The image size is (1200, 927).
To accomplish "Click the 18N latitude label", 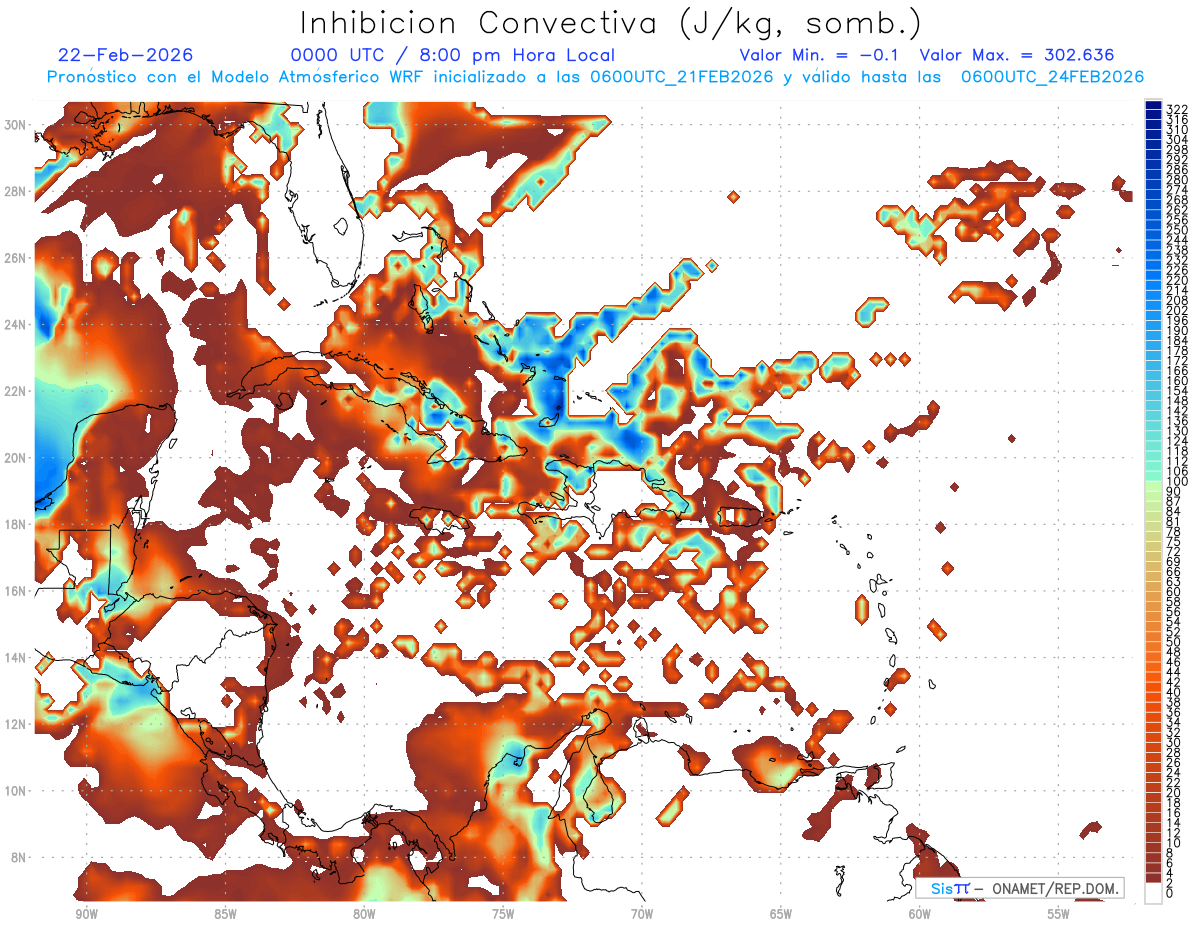I will 16,524.
